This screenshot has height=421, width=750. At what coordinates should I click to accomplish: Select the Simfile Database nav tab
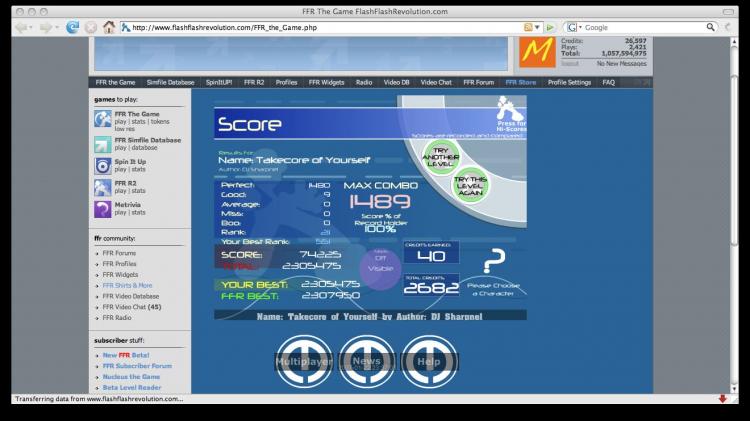(167, 82)
